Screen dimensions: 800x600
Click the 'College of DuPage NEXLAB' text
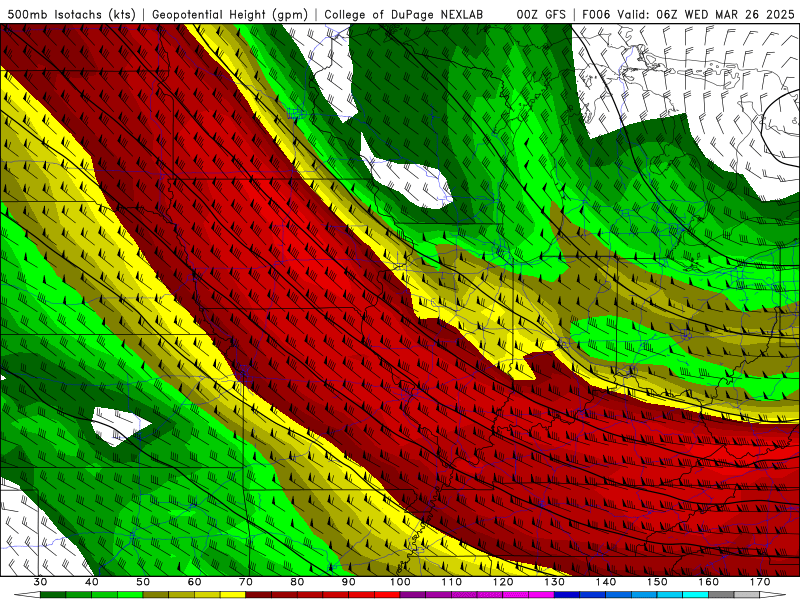(403, 14)
